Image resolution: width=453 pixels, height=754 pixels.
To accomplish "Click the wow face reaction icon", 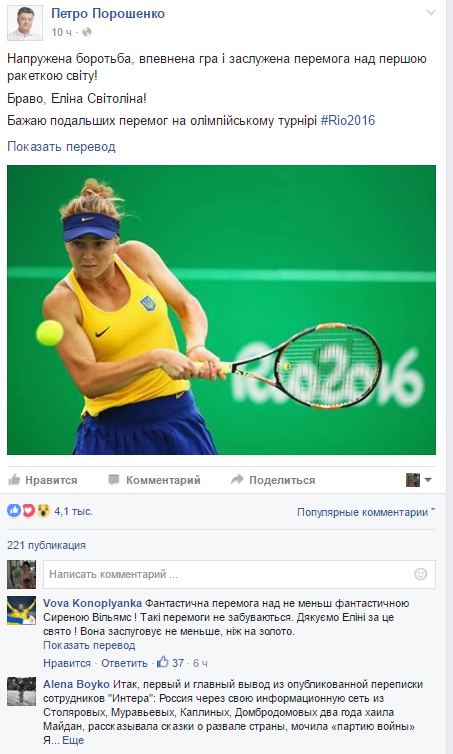I will click(43, 511).
